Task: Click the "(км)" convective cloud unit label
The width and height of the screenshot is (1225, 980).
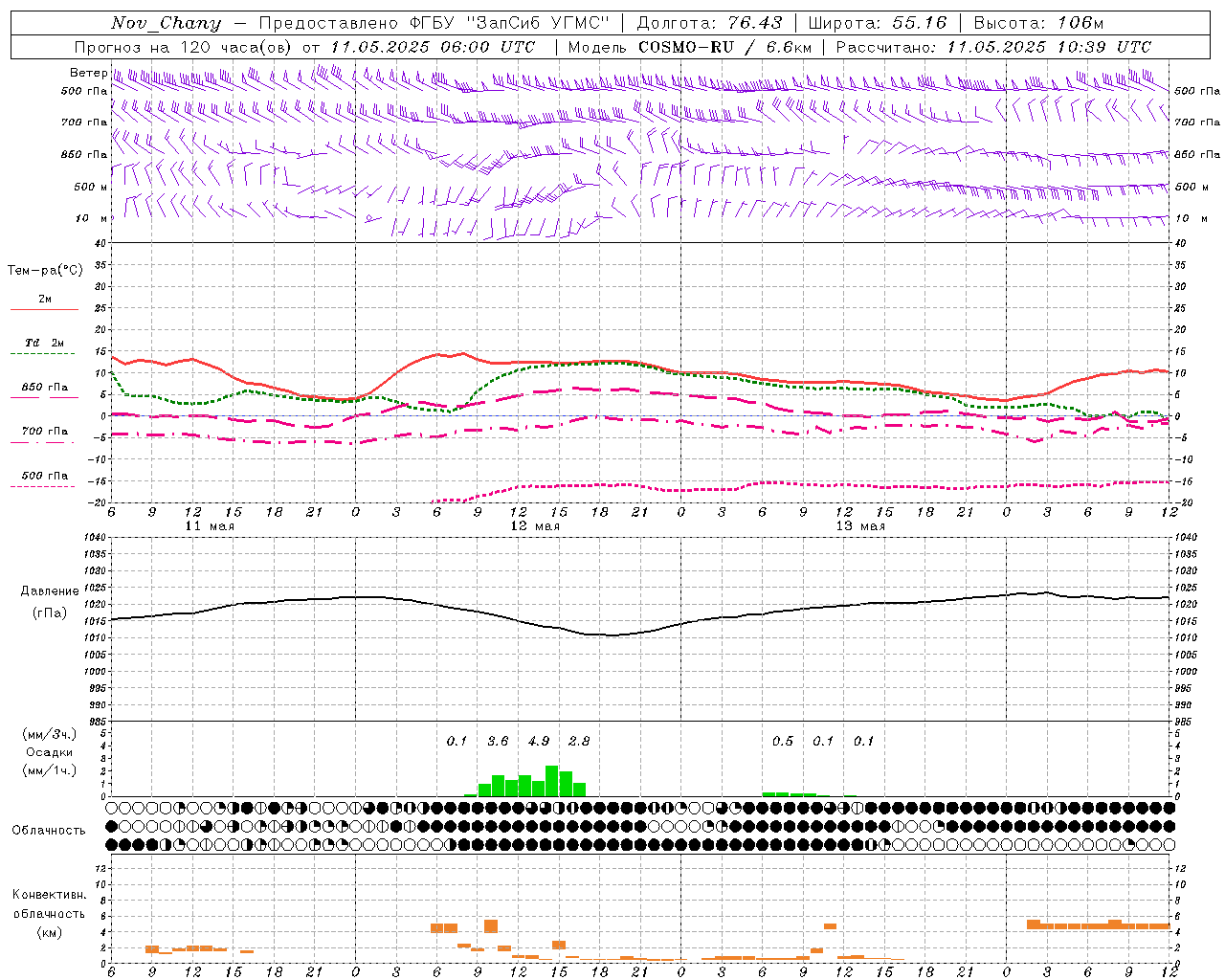Action: pyautogui.click(x=49, y=932)
